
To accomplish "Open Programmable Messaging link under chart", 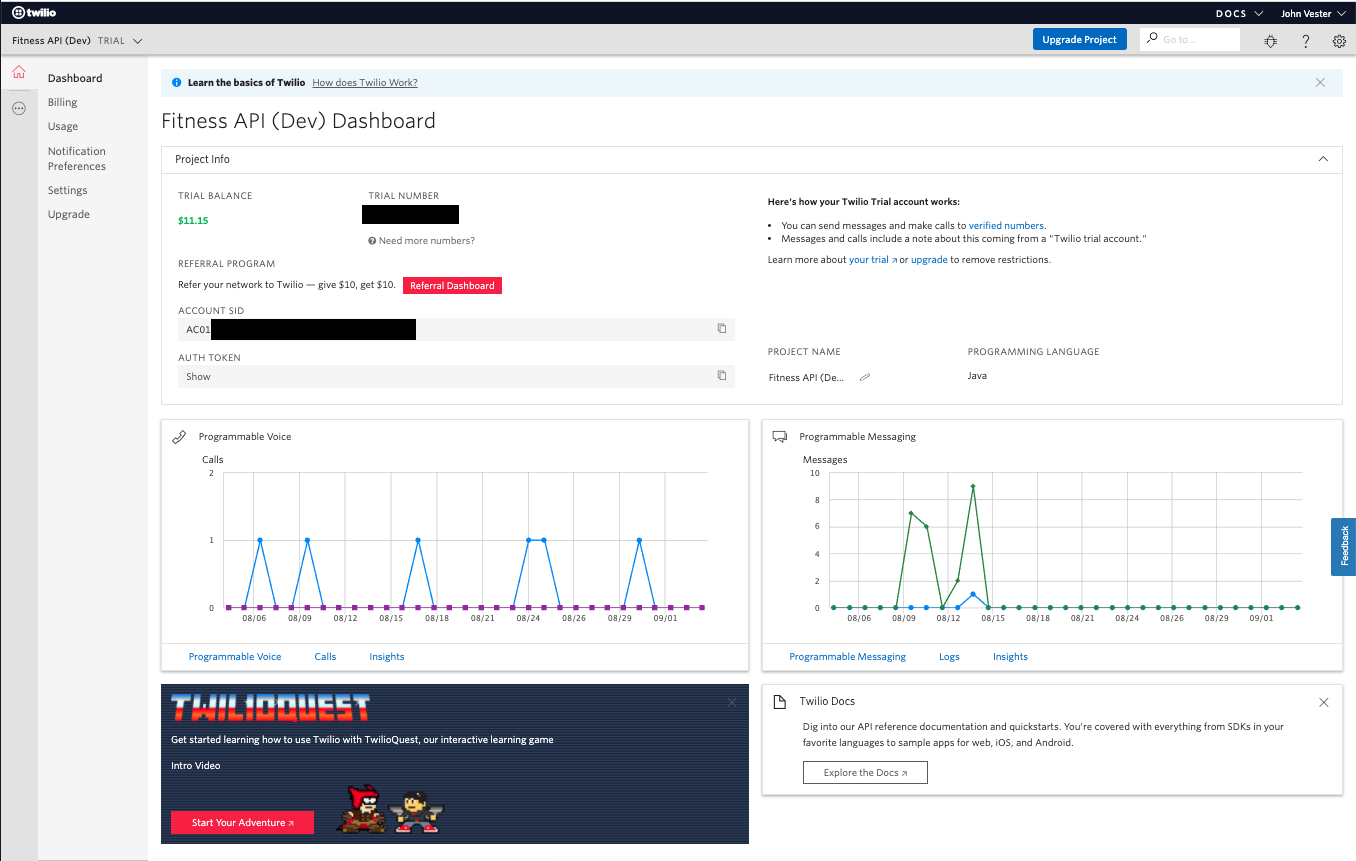I will click(847, 657).
